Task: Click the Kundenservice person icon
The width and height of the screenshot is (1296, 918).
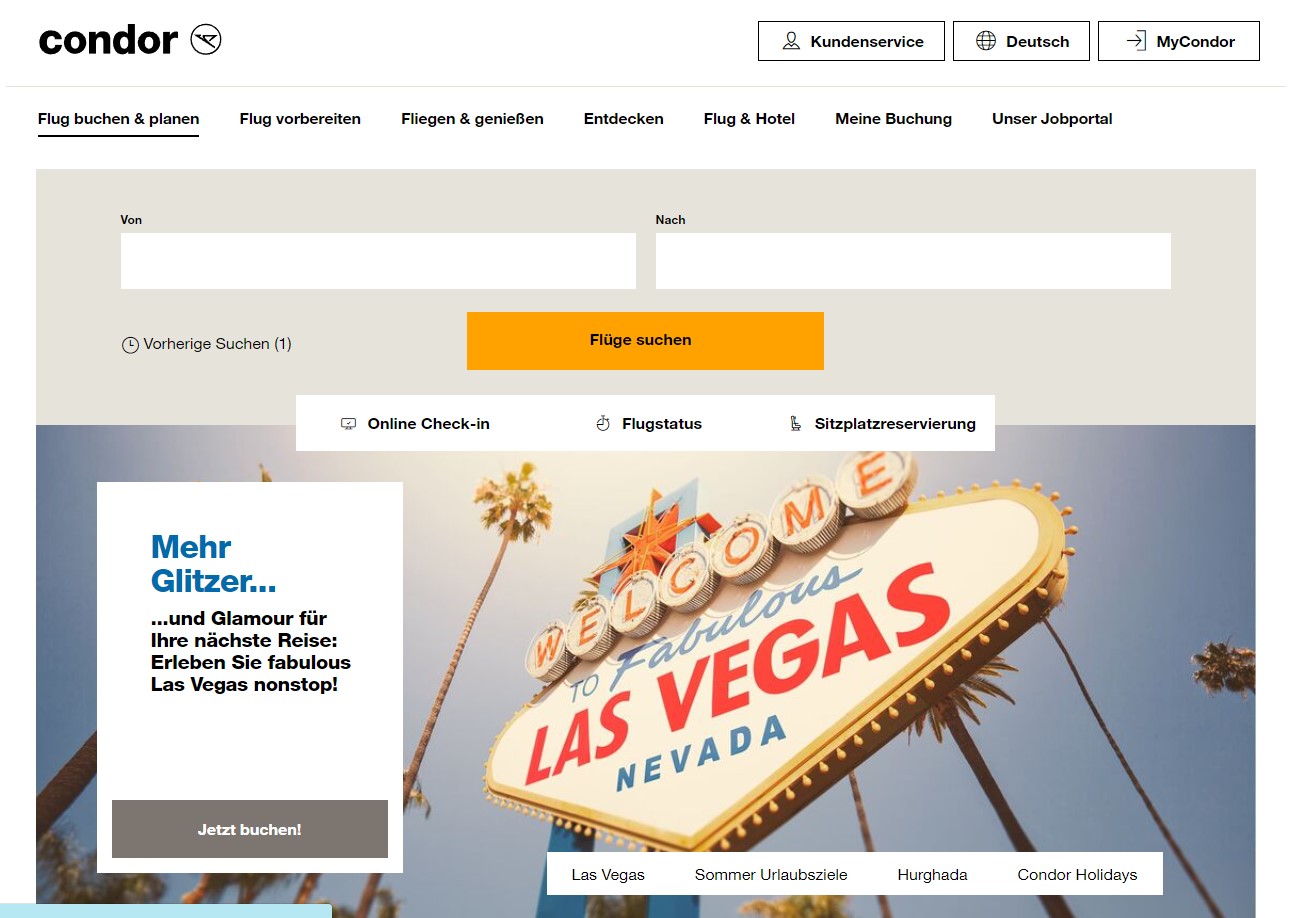Action: click(x=791, y=41)
